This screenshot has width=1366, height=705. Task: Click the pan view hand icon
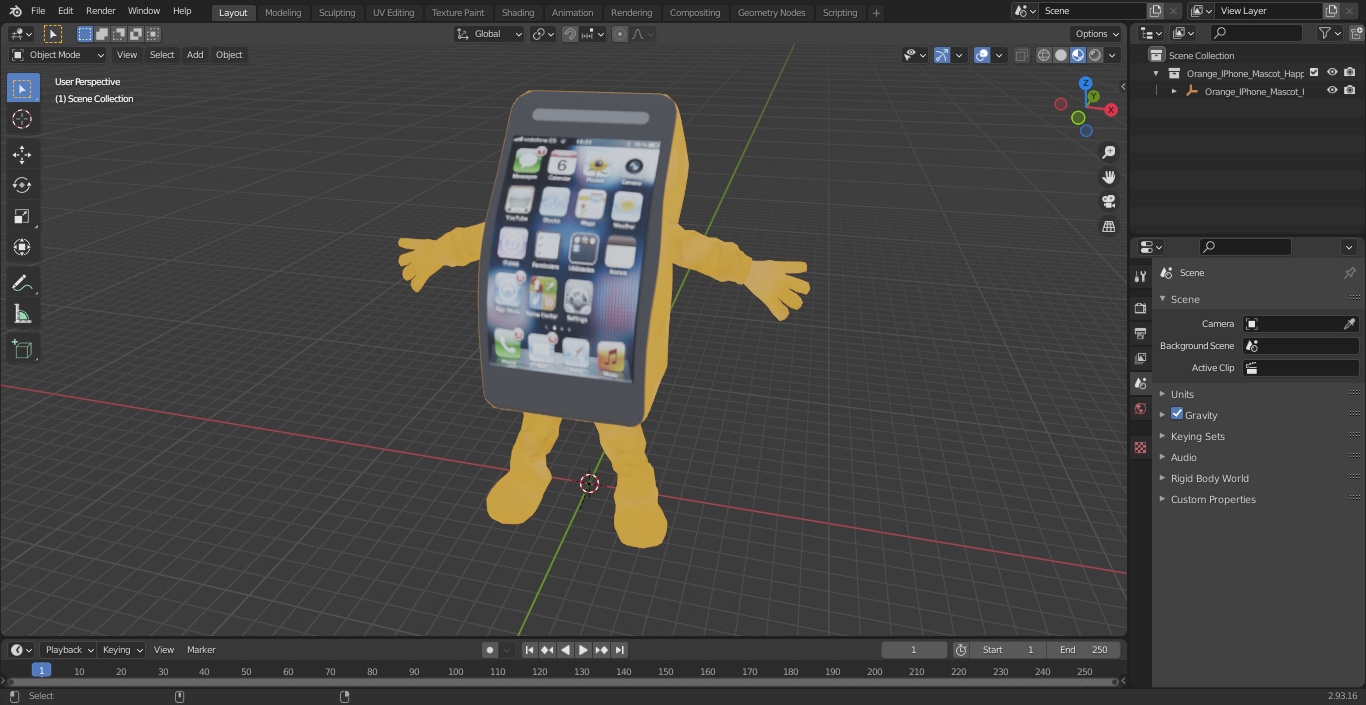click(1108, 177)
